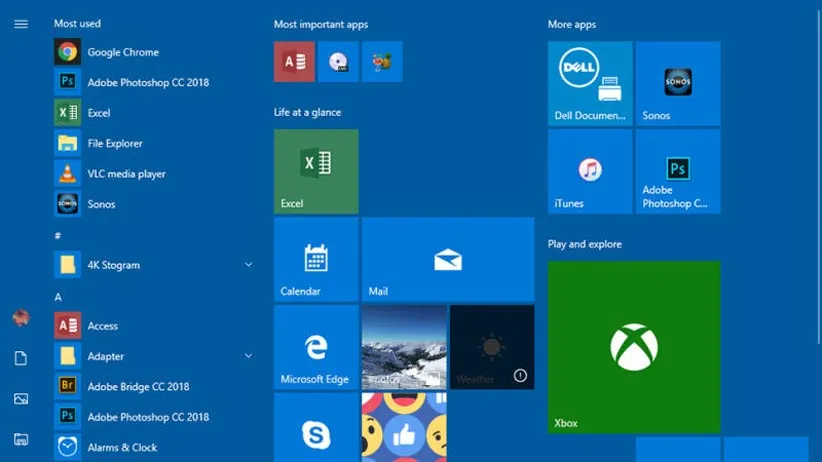822x462 pixels.
Task: Launch the DVD disc app tile
Action: (338, 62)
